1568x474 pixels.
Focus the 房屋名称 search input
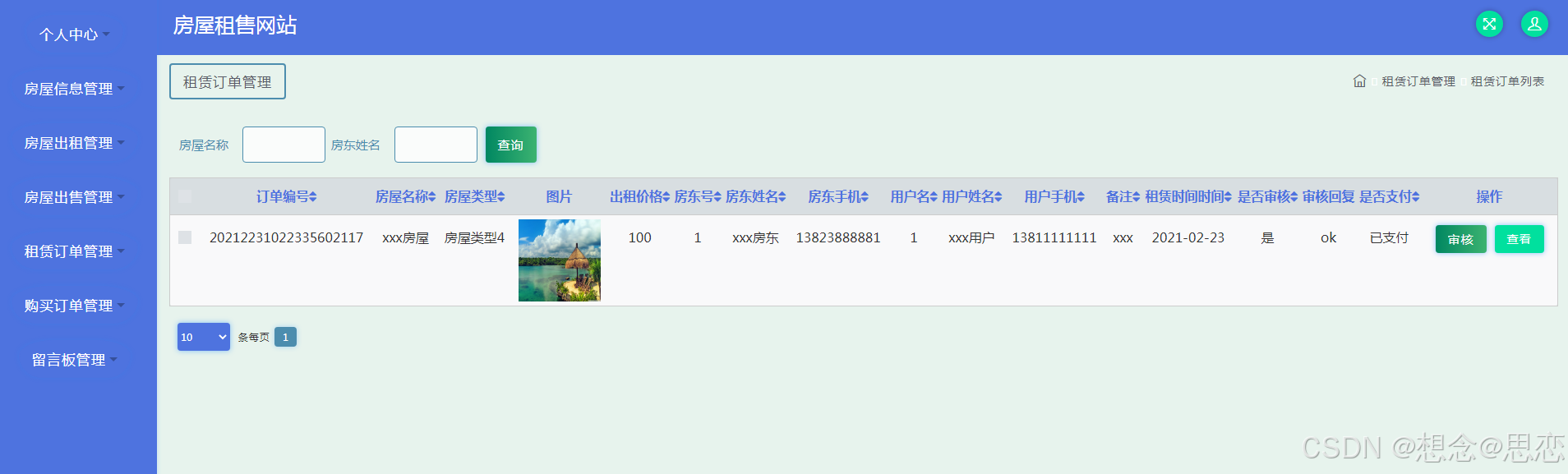point(284,145)
